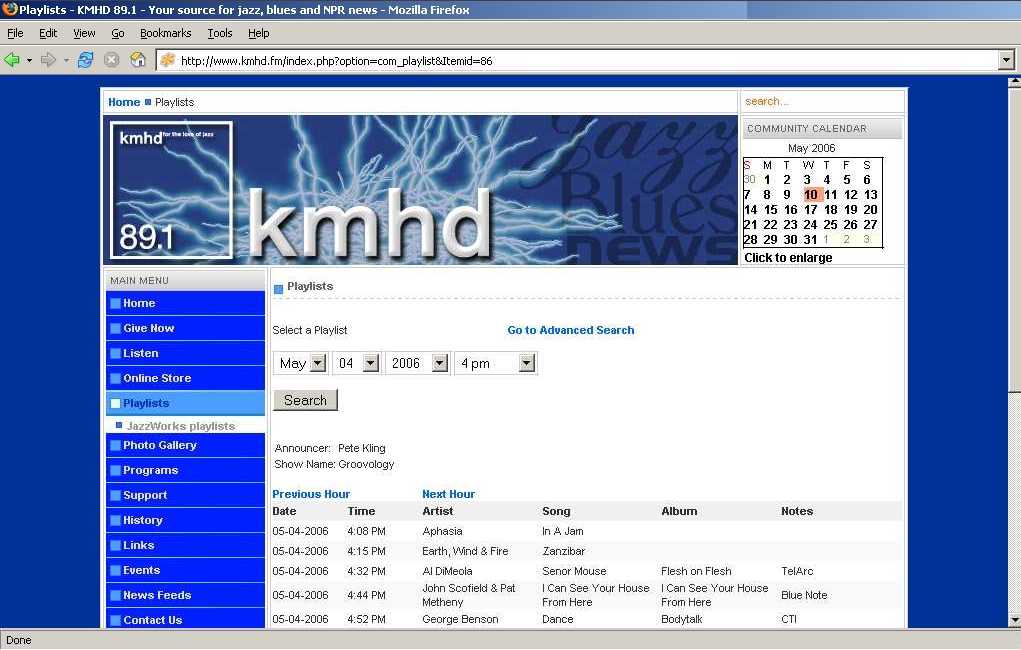Select Listen in the main menu
1021x650 pixels.
(141, 353)
